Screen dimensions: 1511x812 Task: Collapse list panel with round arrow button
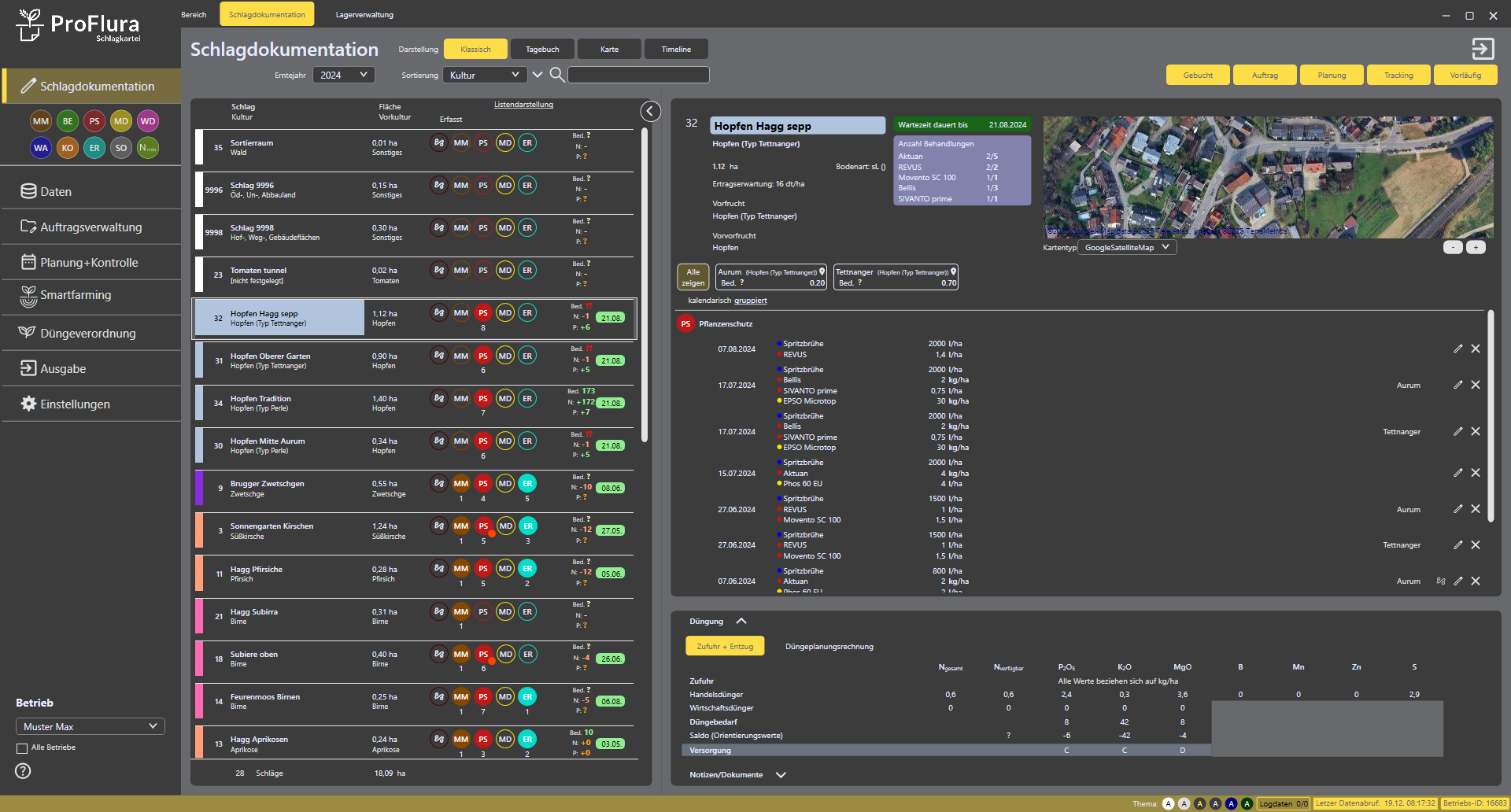[x=650, y=112]
